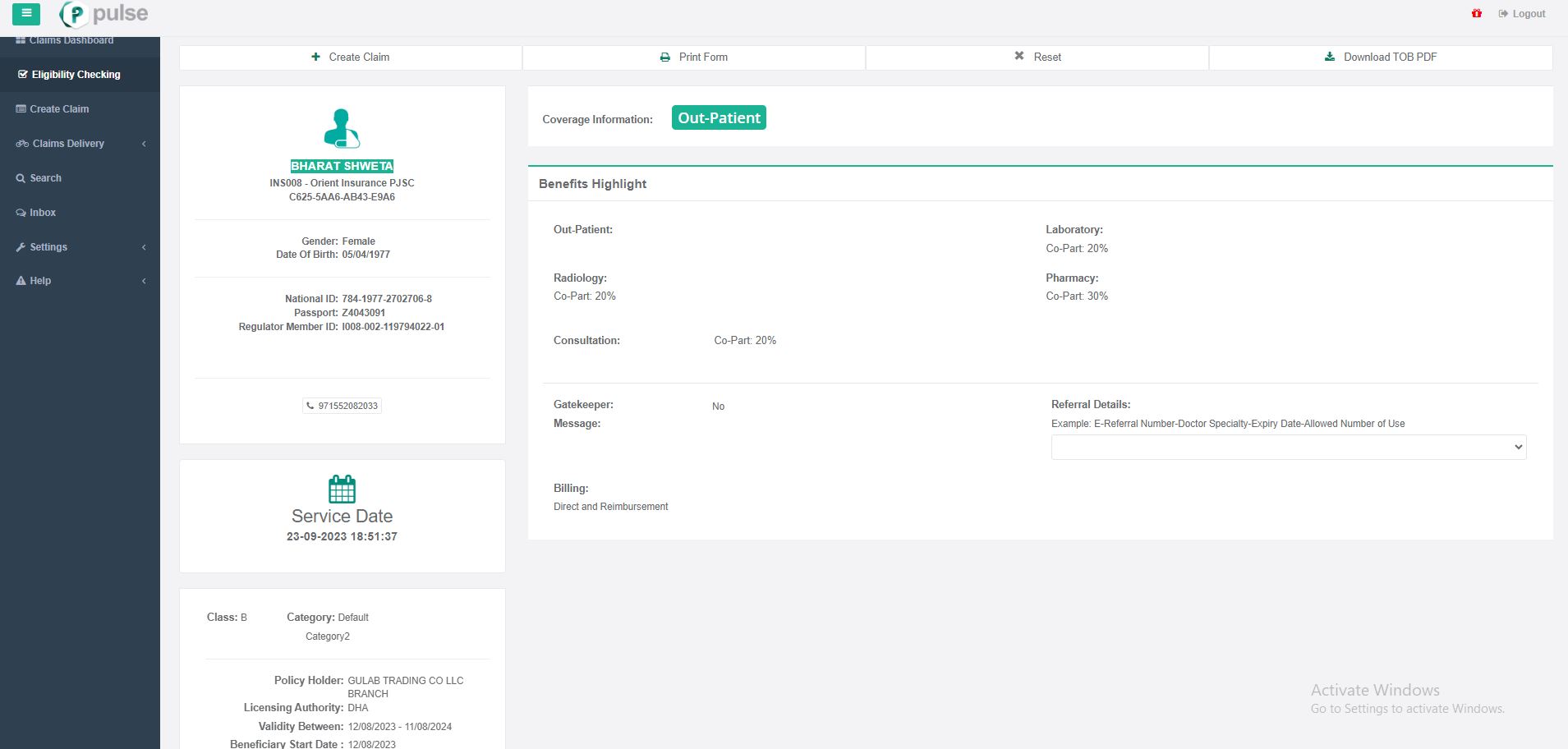Click the X icon beside Reset
The height and width of the screenshot is (749, 1568).
1019,57
